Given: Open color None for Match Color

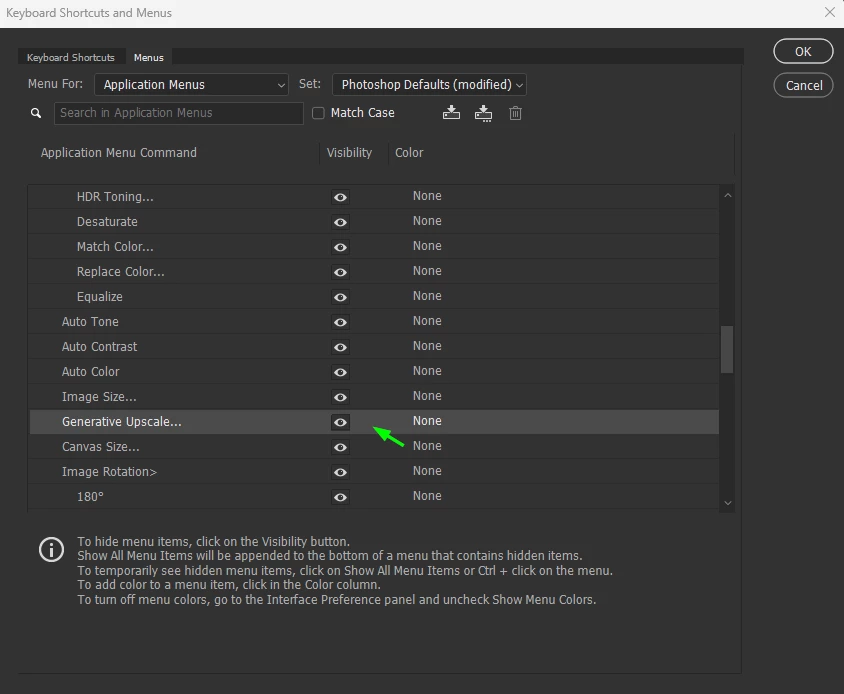Looking at the screenshot, I should [x=427, y=246].
